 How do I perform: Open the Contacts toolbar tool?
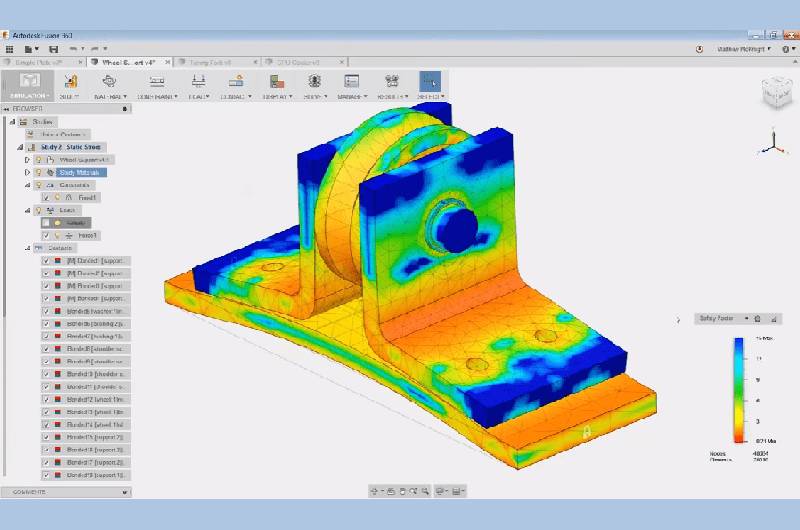point(236,86)
